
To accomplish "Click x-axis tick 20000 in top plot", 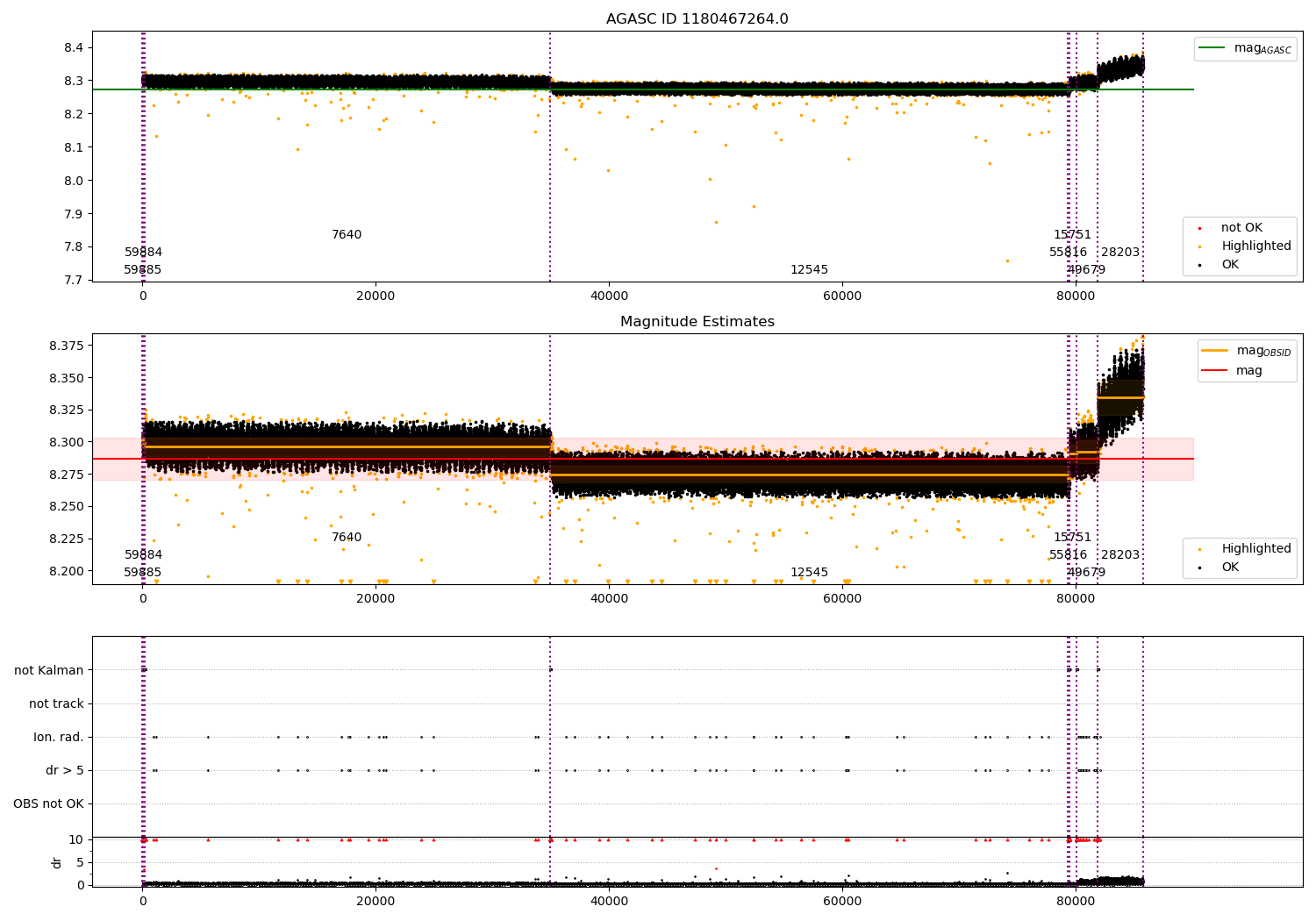I will 375,296.
